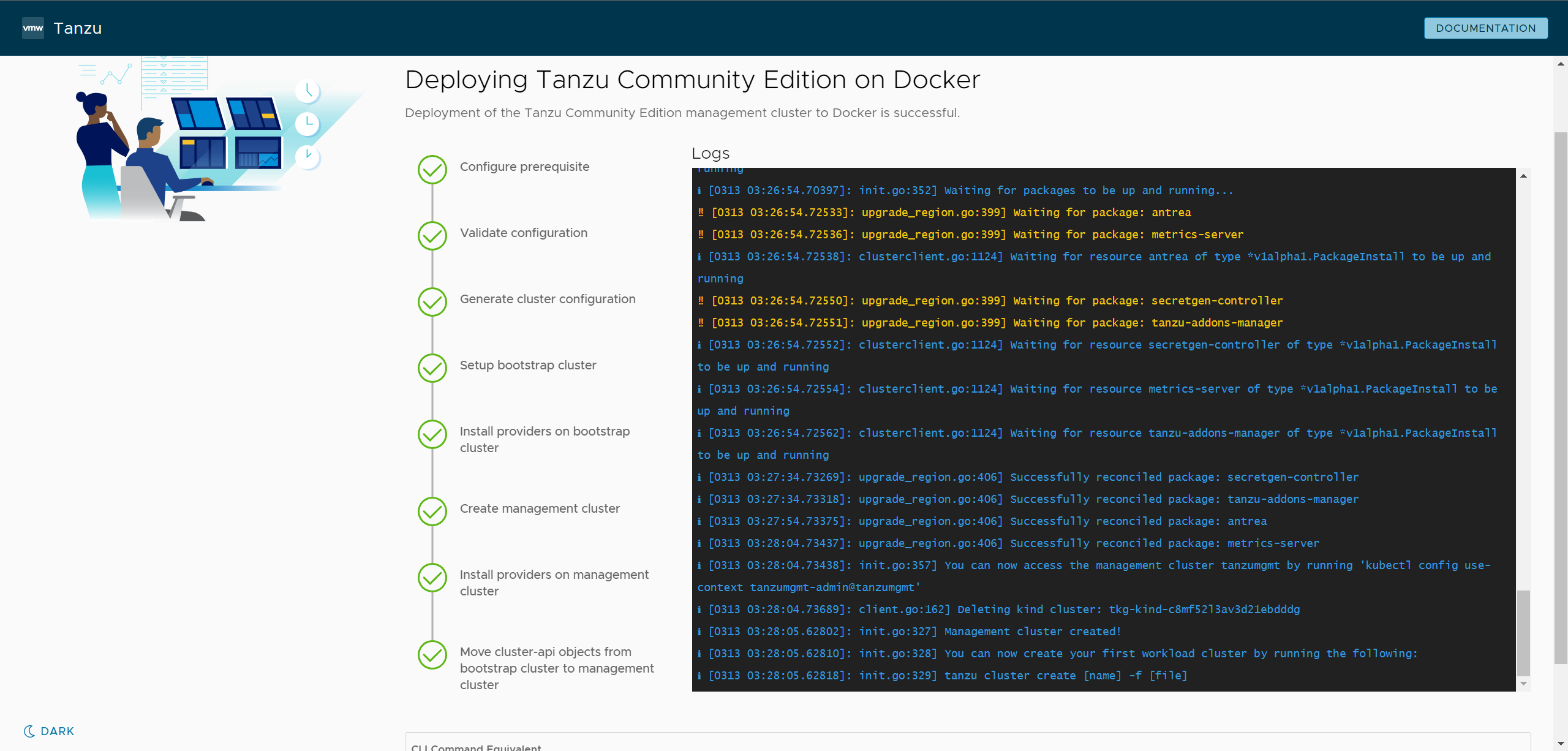Click the Logs heading
The height and width of the screenshot is (751, 1568).
(x=710, y=153)
